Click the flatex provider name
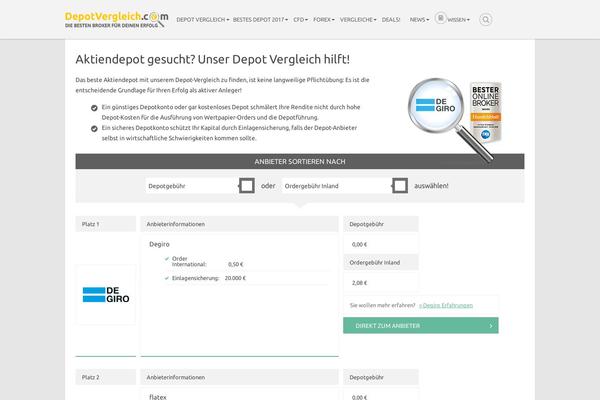 (x=158, y=397)
